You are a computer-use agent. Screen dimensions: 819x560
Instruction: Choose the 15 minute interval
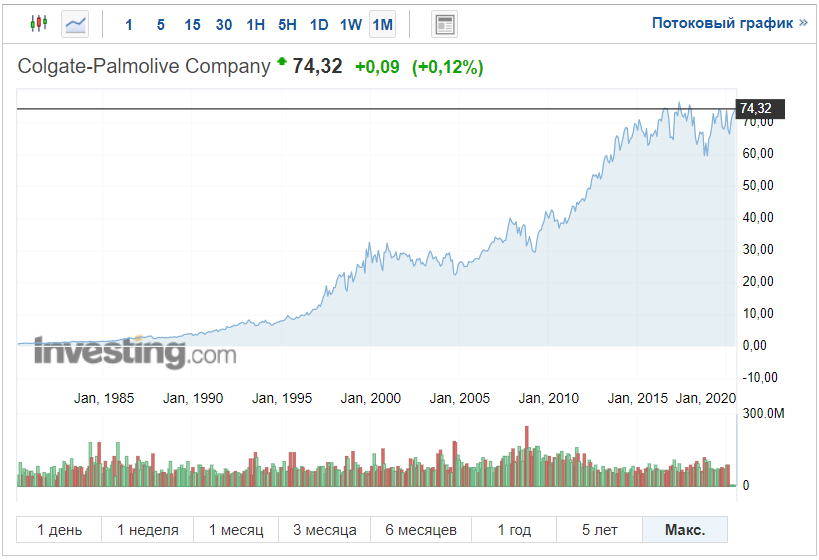[192, 24]
